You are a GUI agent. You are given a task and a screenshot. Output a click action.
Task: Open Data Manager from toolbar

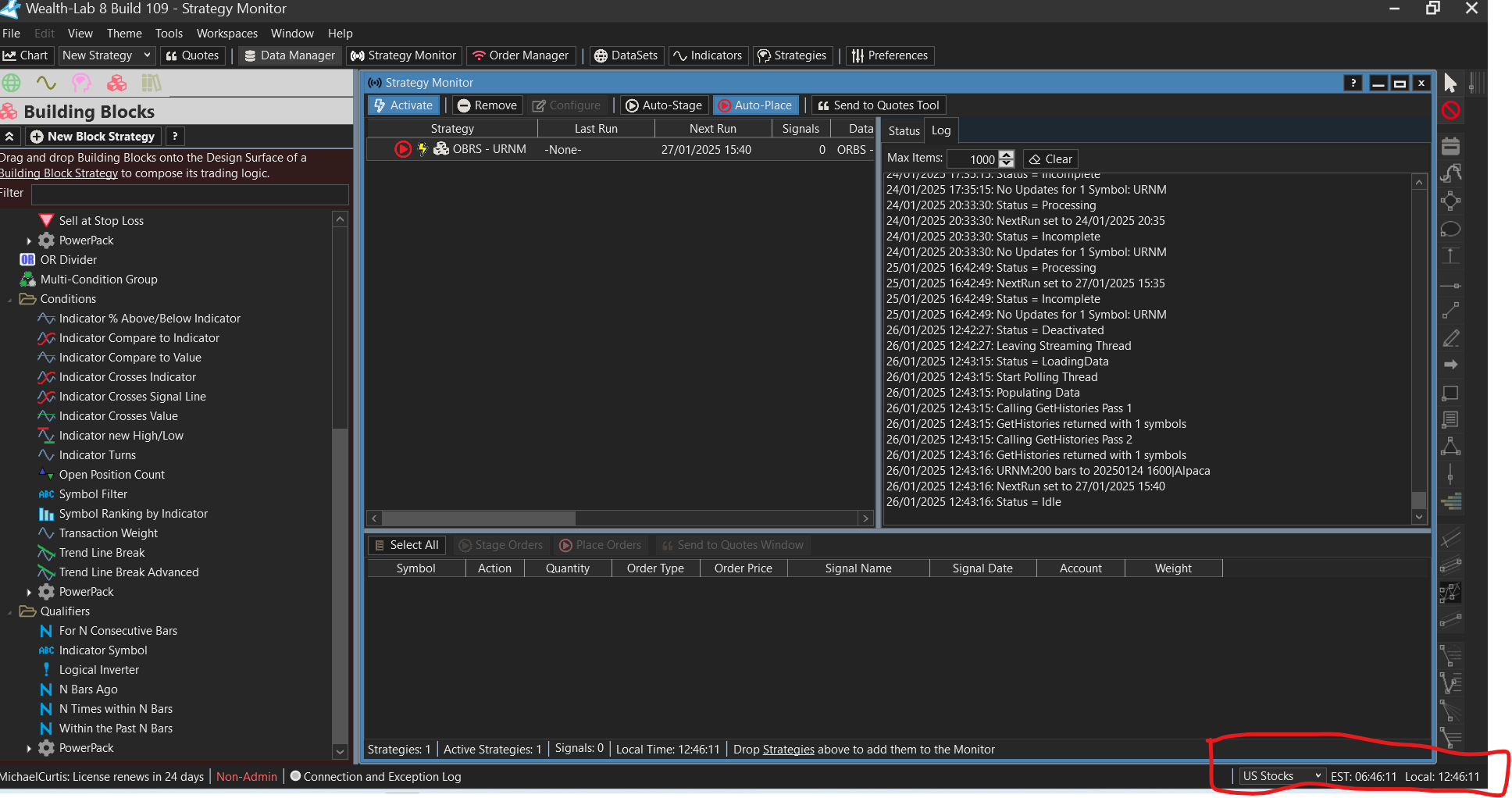[x=290, y=55]
